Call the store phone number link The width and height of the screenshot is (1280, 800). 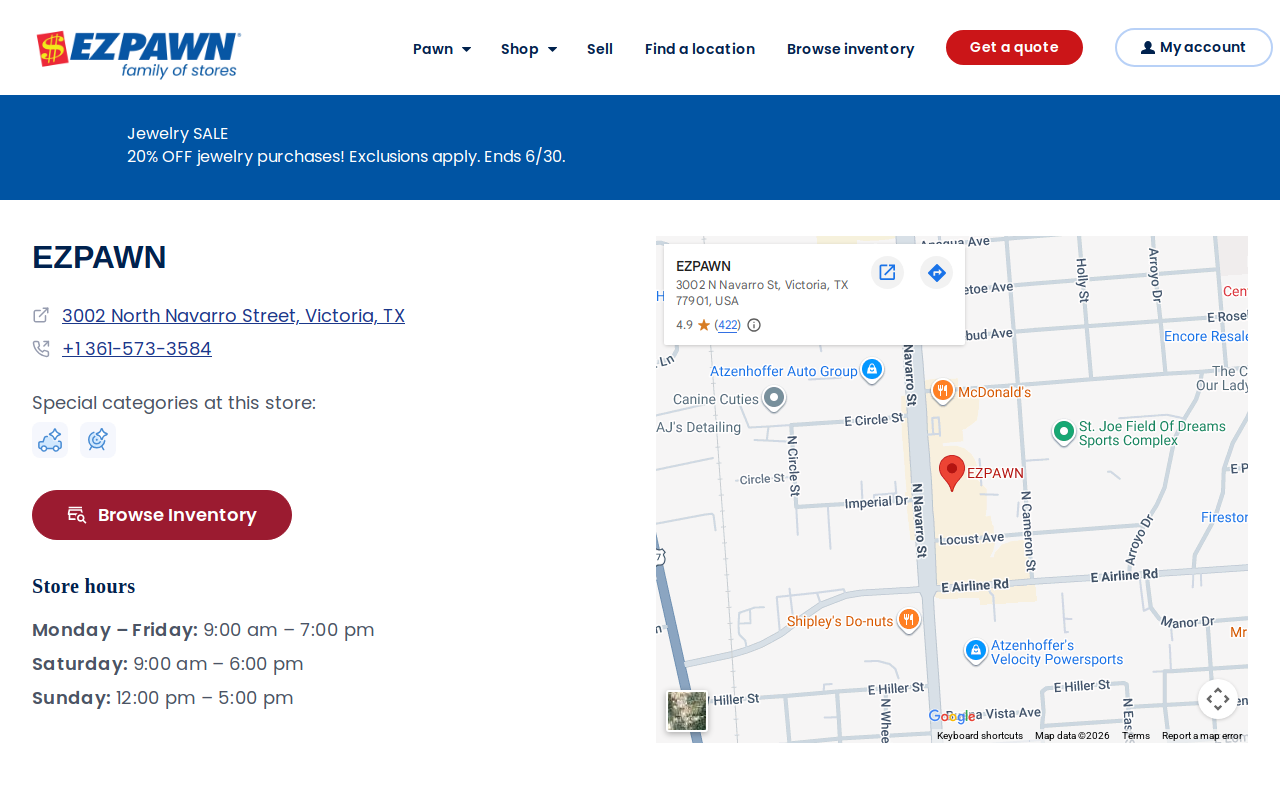point(137,348)
